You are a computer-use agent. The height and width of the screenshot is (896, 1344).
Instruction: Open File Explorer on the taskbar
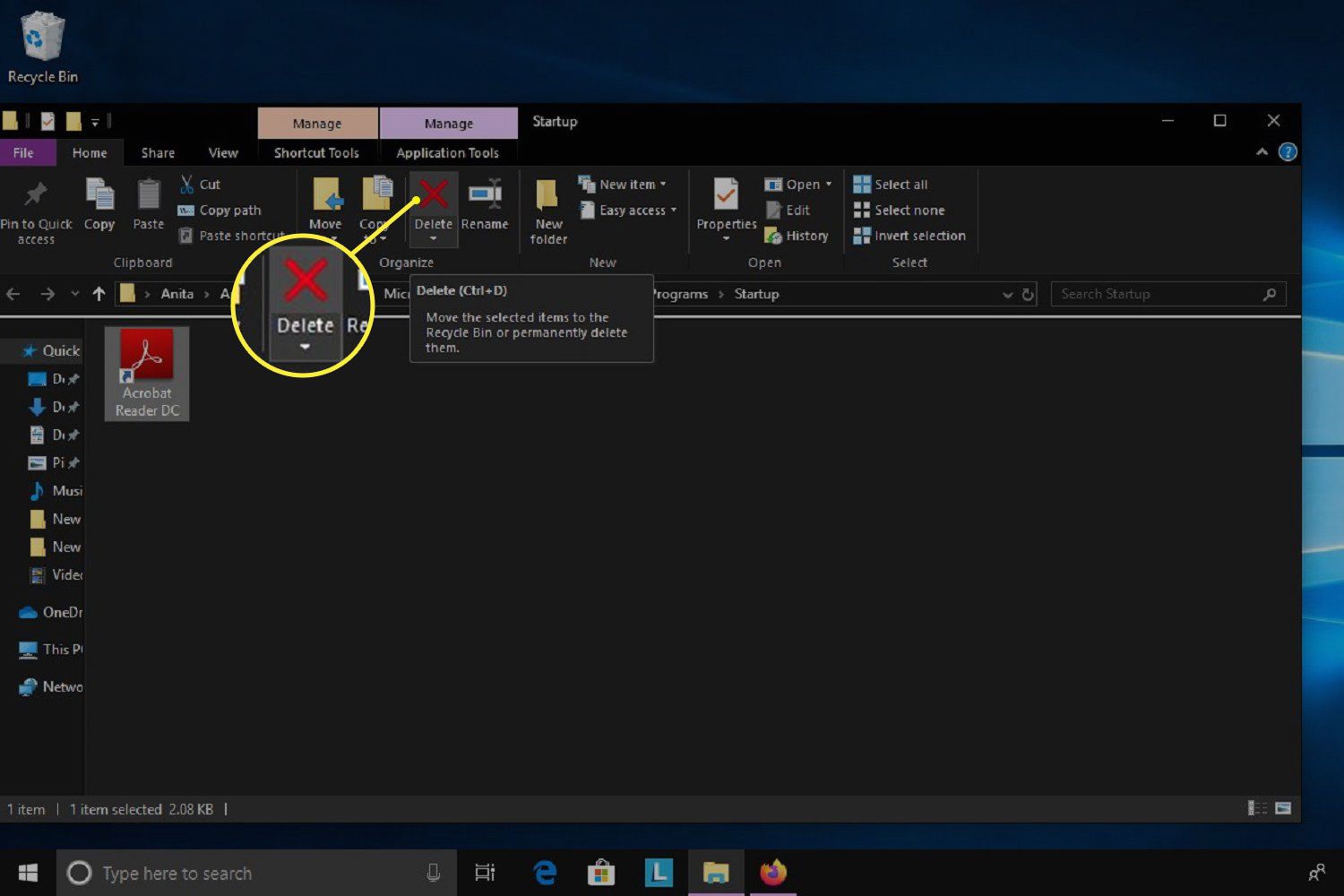click(x=715, y=873)
